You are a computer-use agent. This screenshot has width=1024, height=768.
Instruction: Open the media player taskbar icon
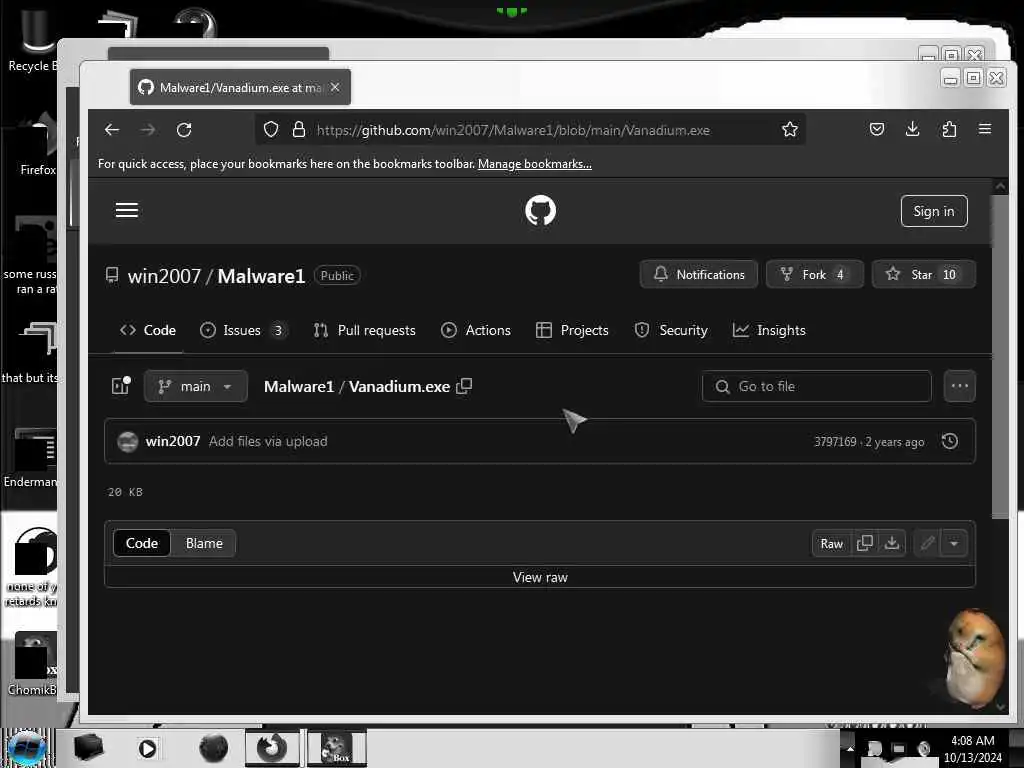148,748
